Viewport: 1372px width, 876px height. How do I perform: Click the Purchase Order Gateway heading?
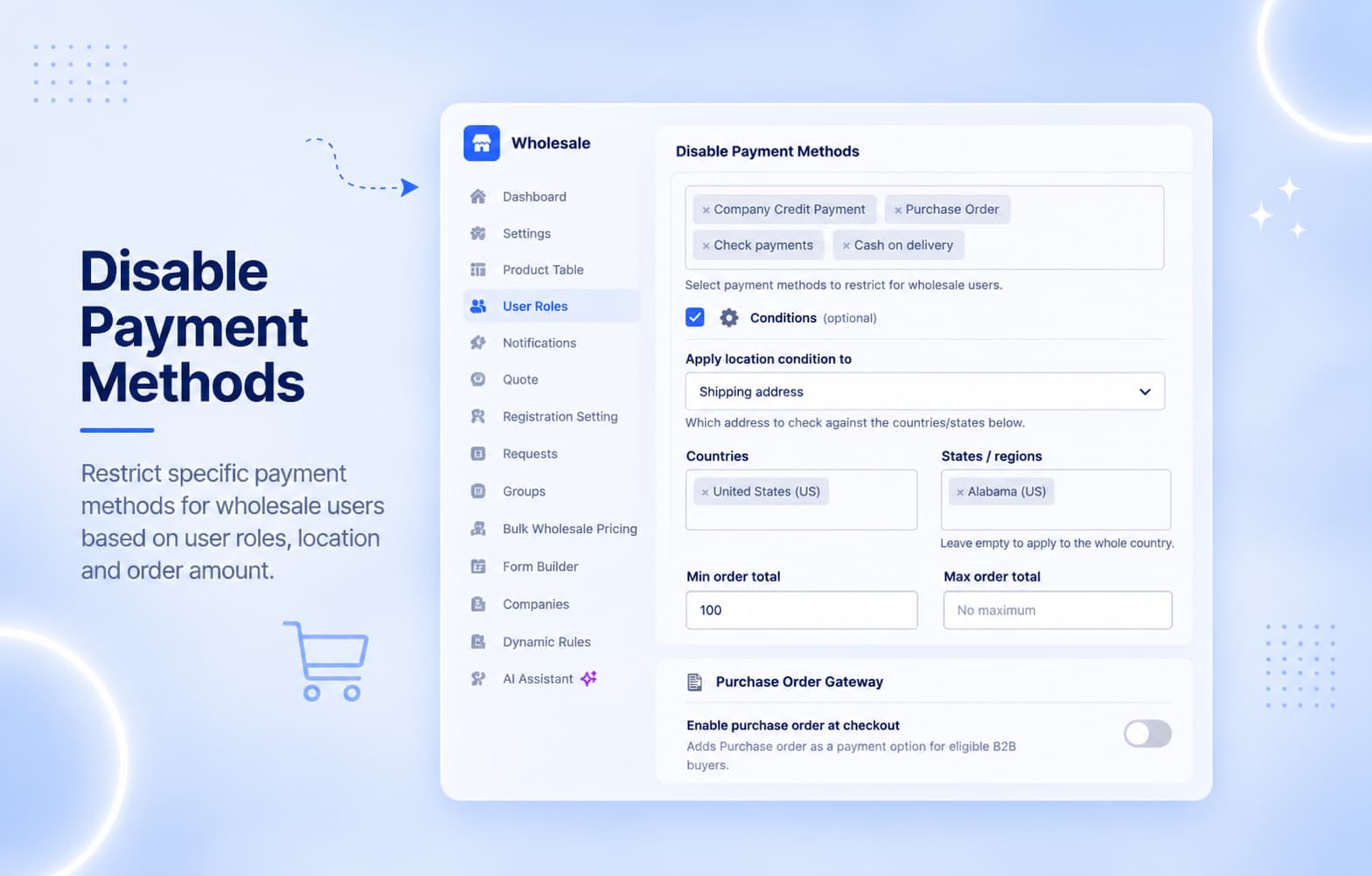tap(799, 682)
